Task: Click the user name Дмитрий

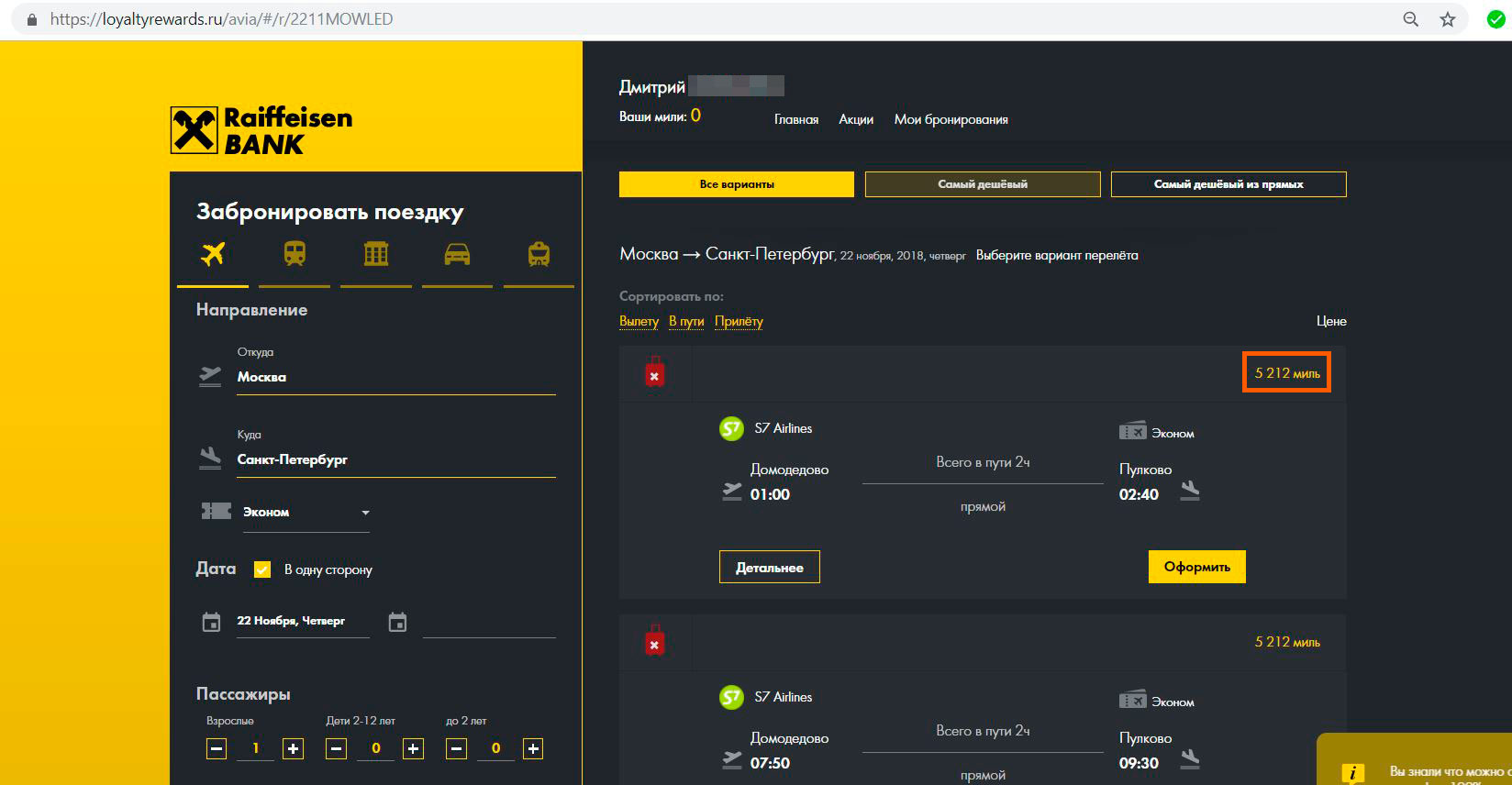Action: (652, 87)
